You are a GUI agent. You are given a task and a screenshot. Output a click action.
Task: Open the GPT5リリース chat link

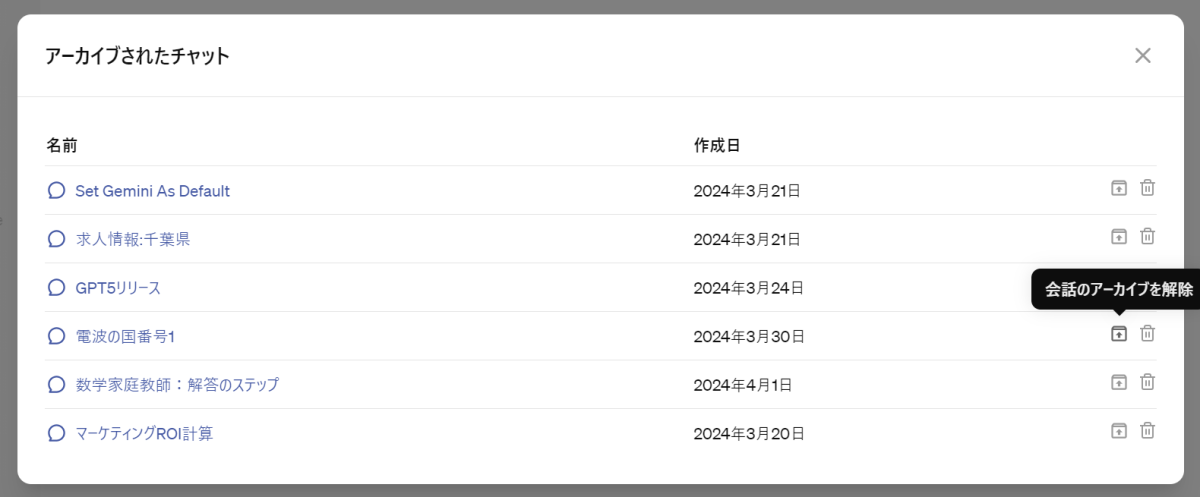118,288
